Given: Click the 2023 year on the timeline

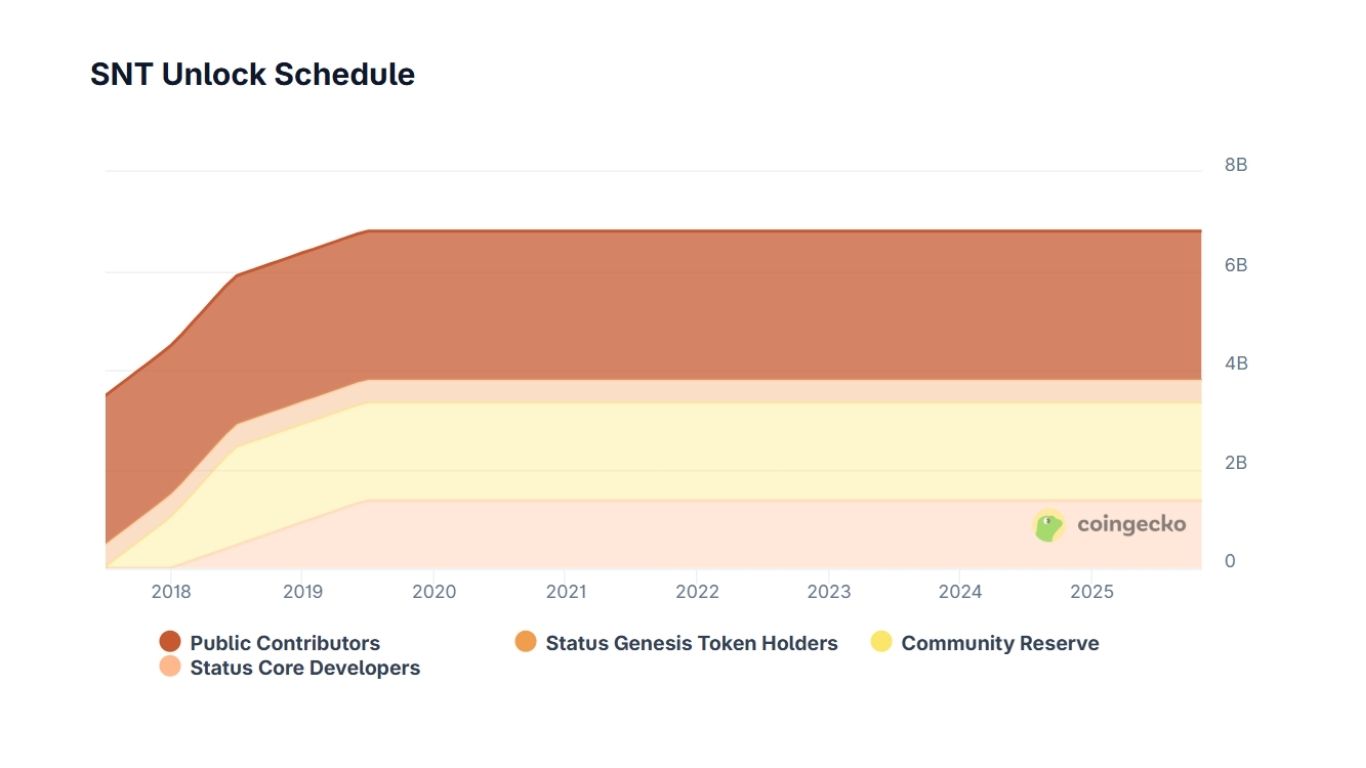Looking at the screenshot, I should 829,592.
